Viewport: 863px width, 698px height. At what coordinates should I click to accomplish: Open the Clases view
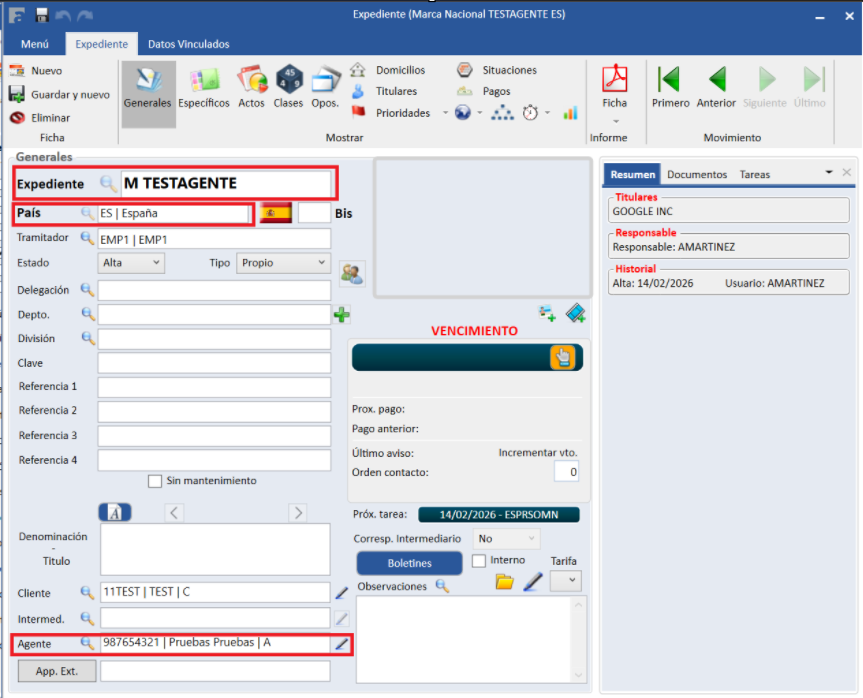coord(288,86)
